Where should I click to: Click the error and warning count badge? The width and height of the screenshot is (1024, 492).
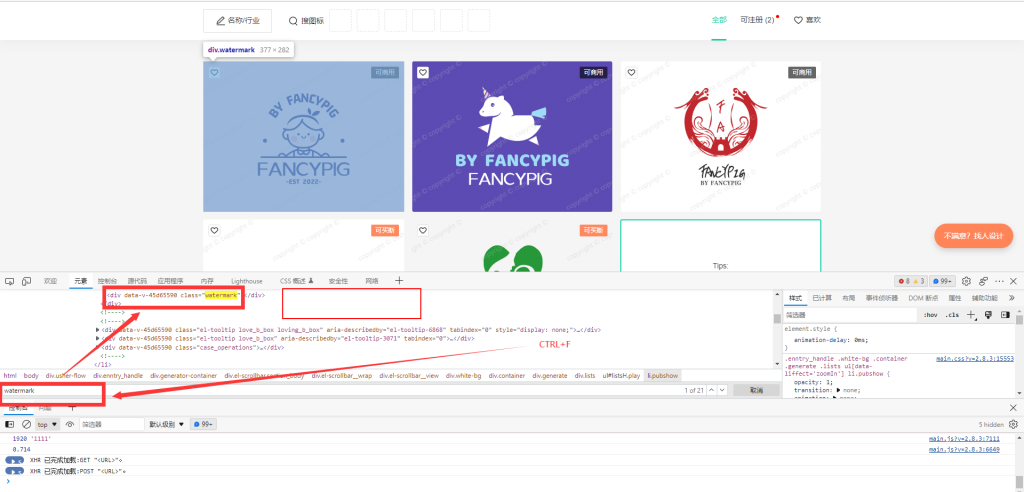click(911, 281)
